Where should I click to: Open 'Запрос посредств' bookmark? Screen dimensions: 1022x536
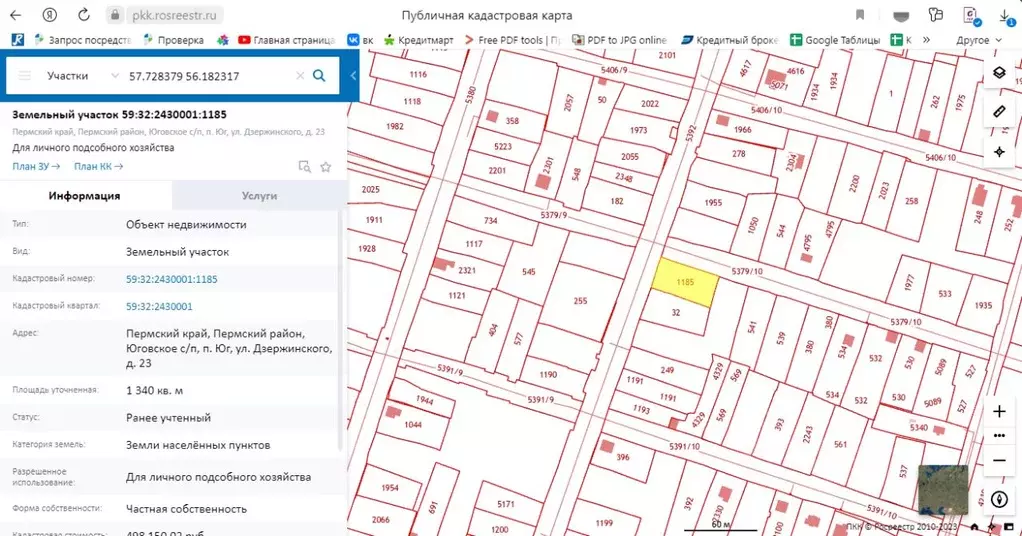click(x=83, y=40)
